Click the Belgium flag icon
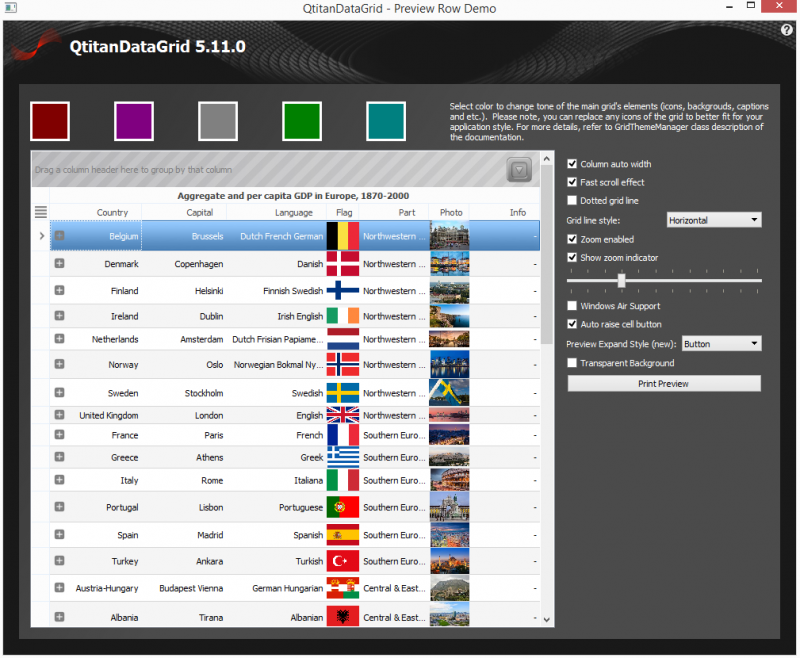The image size is (800, 658). tap(342, 235)
